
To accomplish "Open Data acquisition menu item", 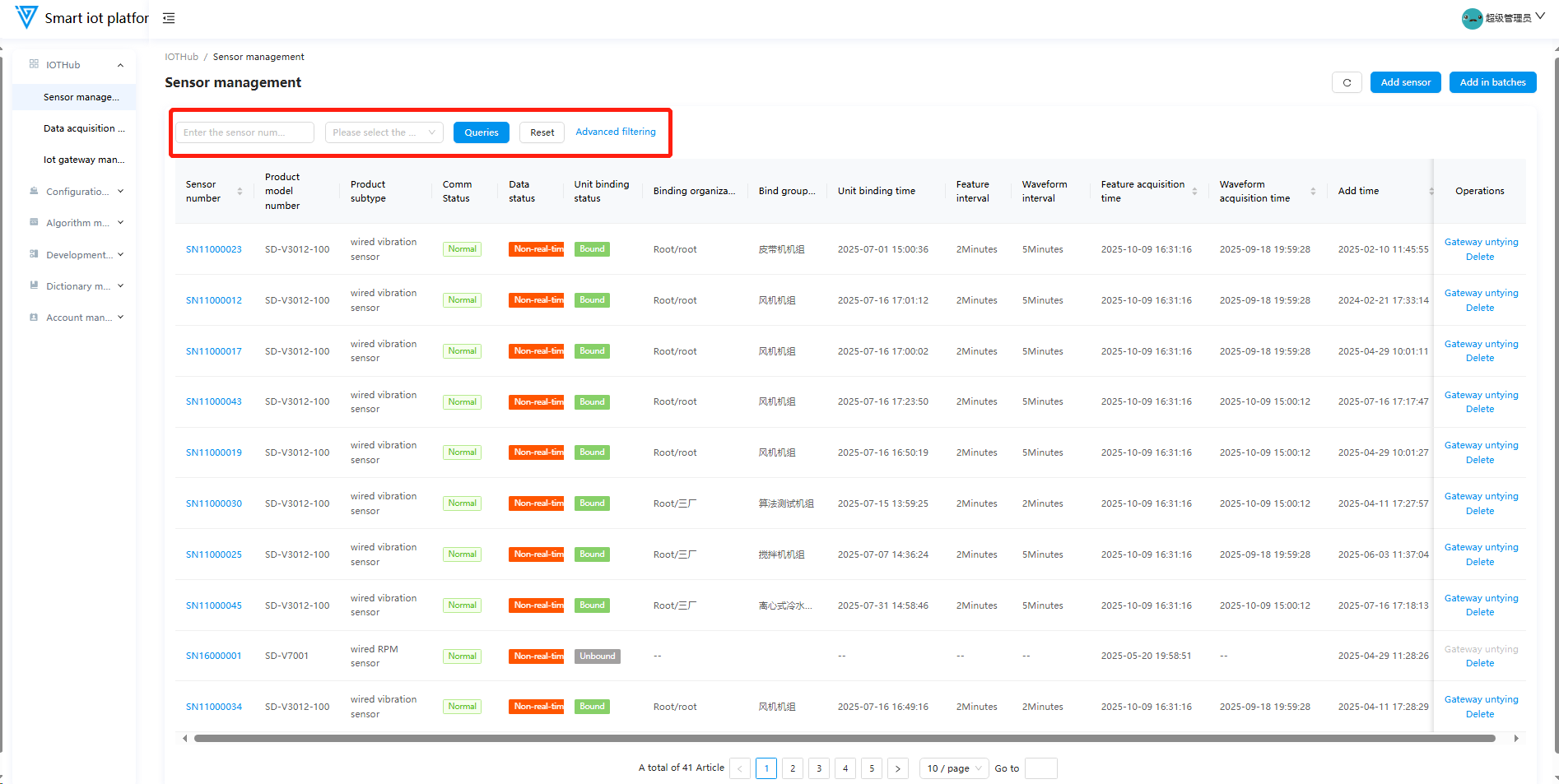I will pos(83,128).
